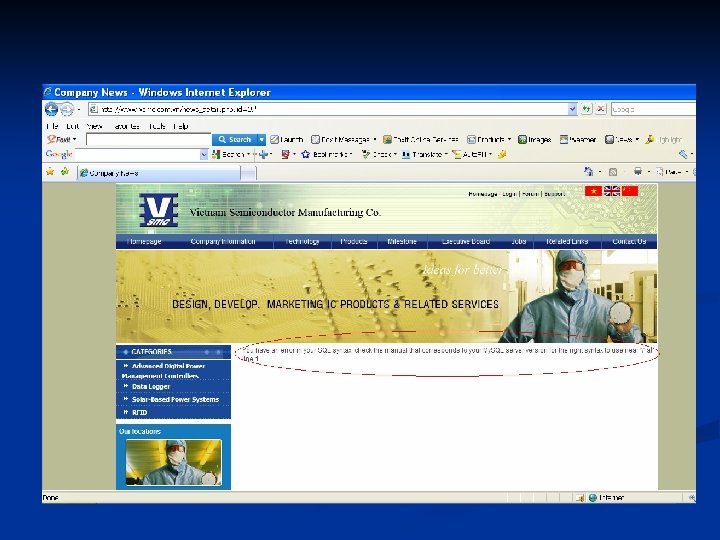Screen dimensions: 720x540
Task: Click the RSS feeds icon in command bar
Action: point(613,172)
